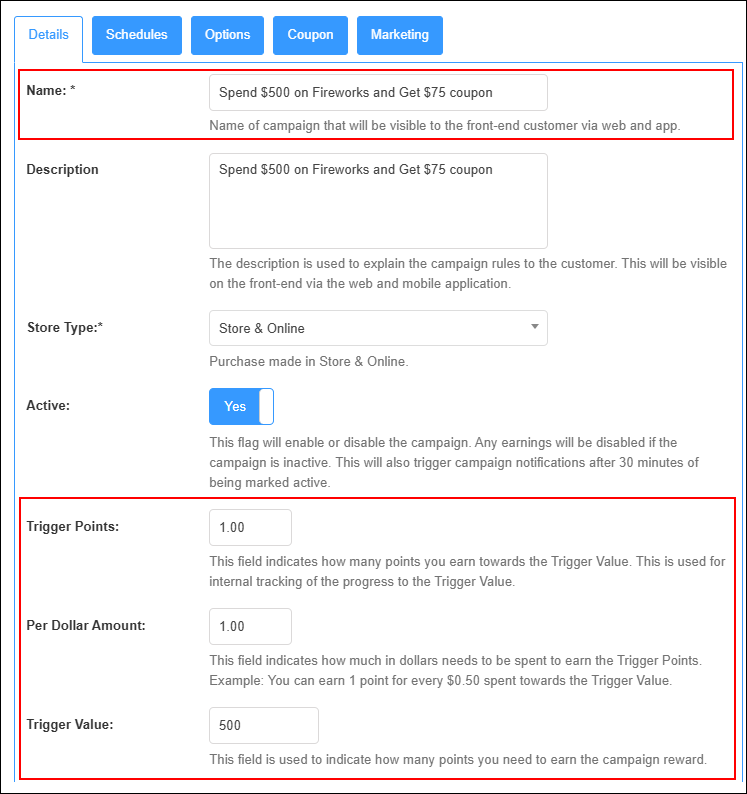The width and height of the screenshot is (747, 794).
Task: Click the campaign Name input field
Action: tap(378, 93)
